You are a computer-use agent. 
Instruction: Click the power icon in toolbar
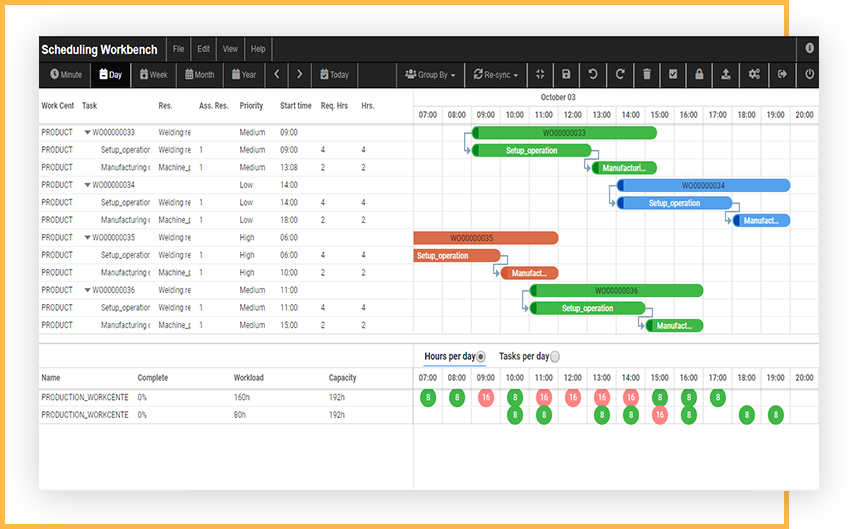coord(809,75)
